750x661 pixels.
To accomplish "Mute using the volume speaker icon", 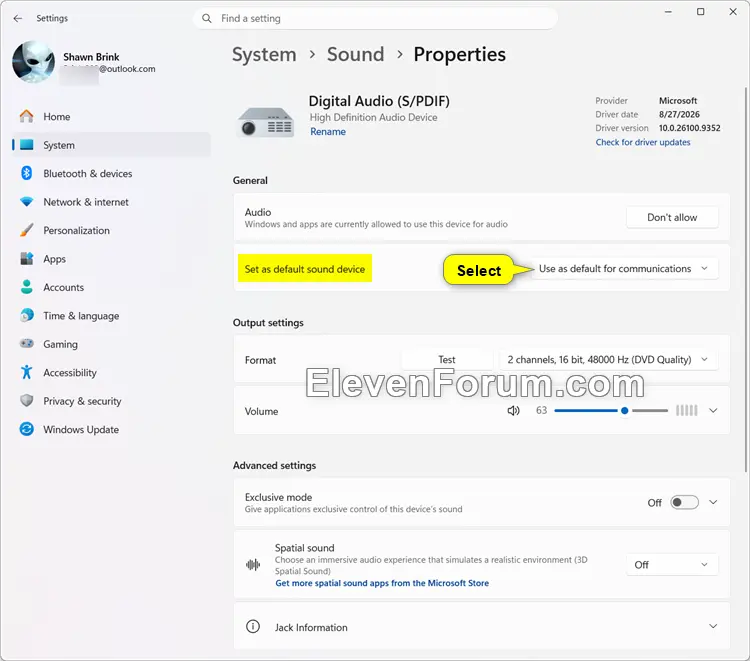I will click(x=513, y=410).
